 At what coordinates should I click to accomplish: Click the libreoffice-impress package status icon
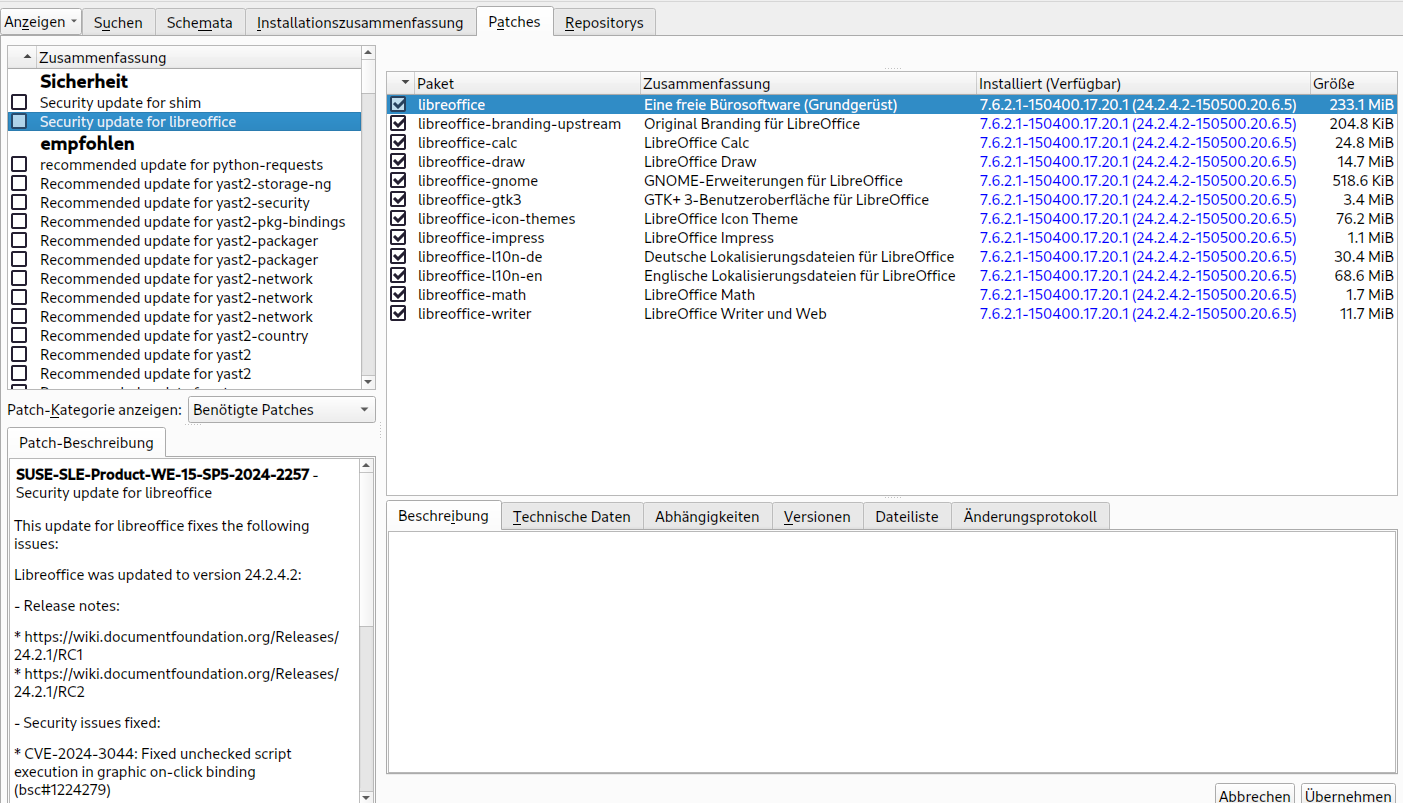(x=399, y=238)
